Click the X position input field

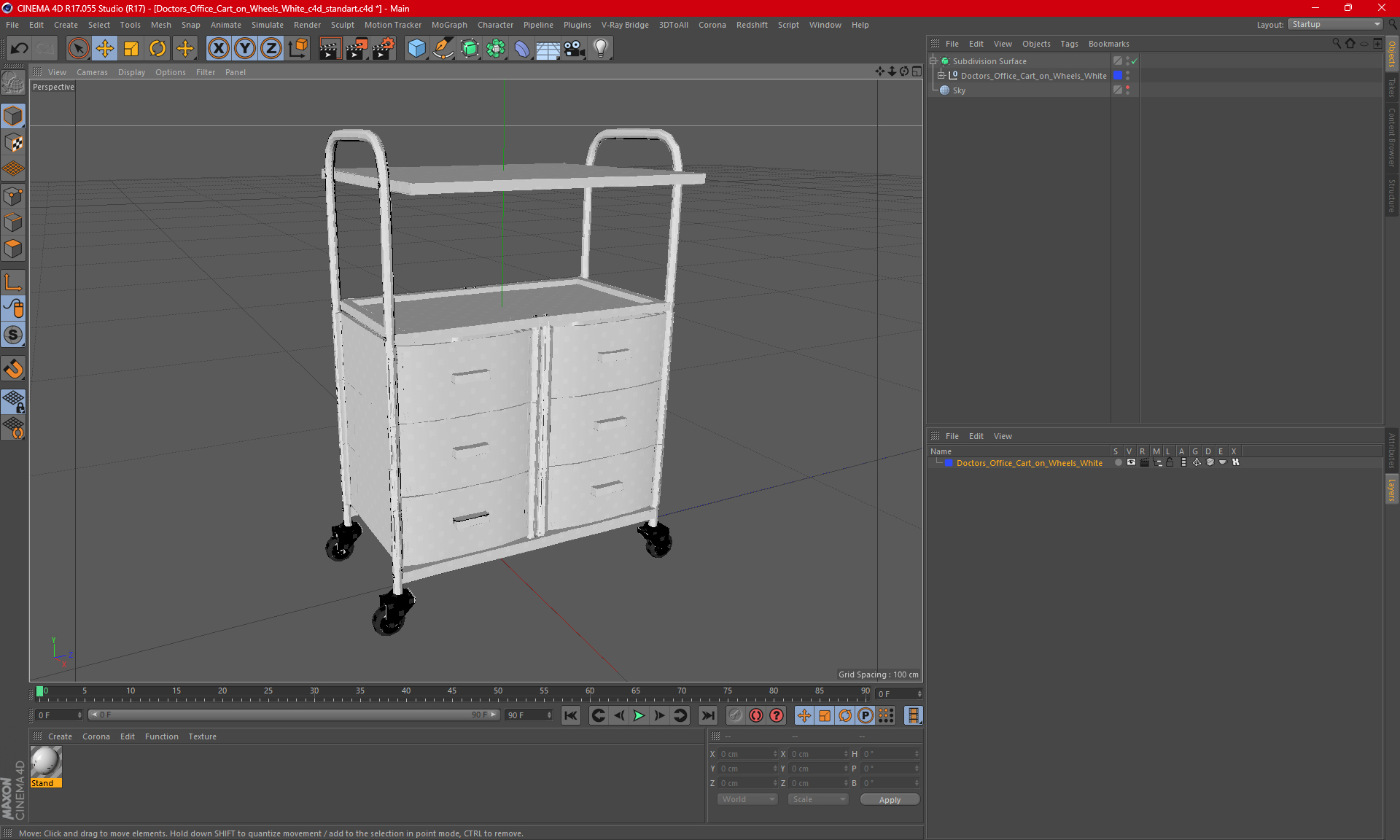point(748,754)
